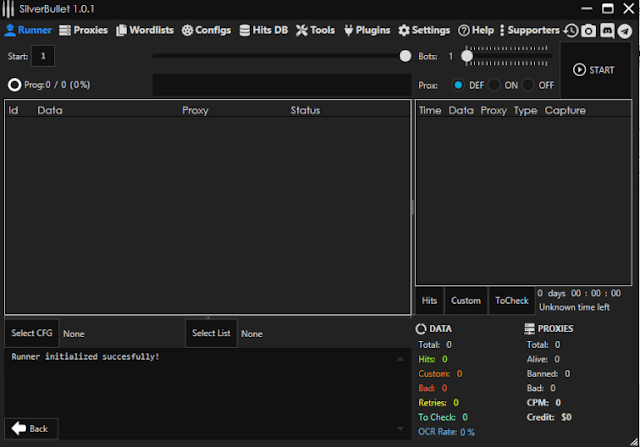640x447 pixels.
Task: Click the Status column header
Action: coord(305,110)
